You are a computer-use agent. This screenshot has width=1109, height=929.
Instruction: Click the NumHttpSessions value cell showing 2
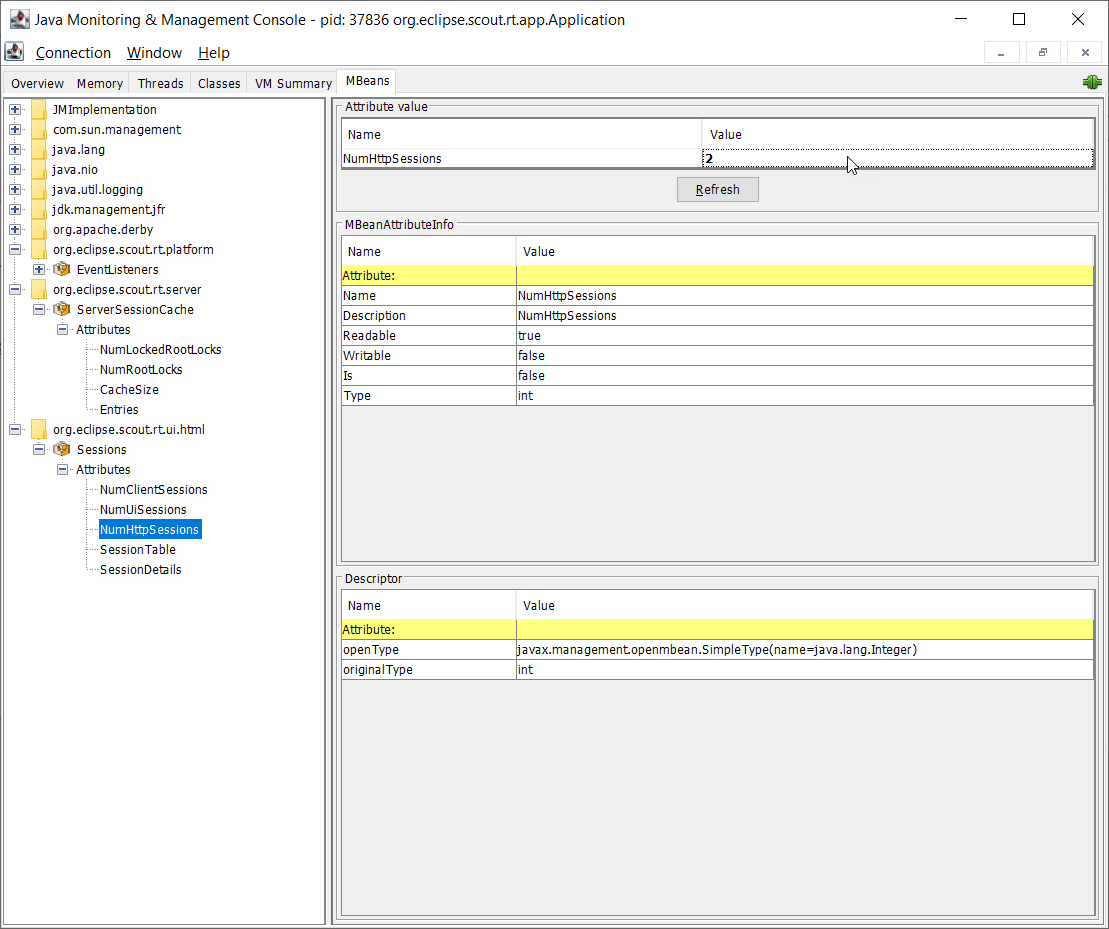[x=898, y=158]
